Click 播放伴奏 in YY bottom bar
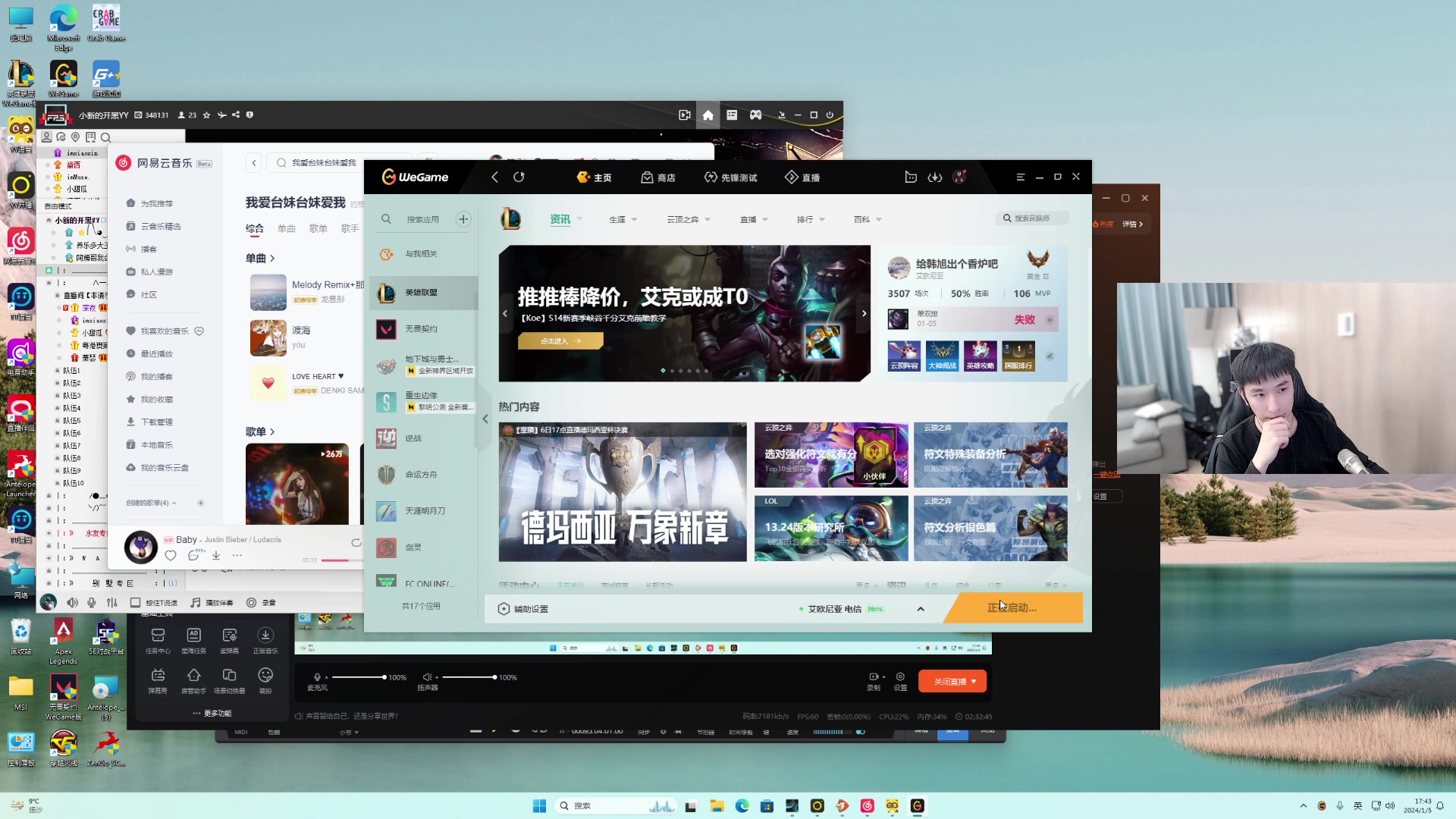 [x=212, y=603]
